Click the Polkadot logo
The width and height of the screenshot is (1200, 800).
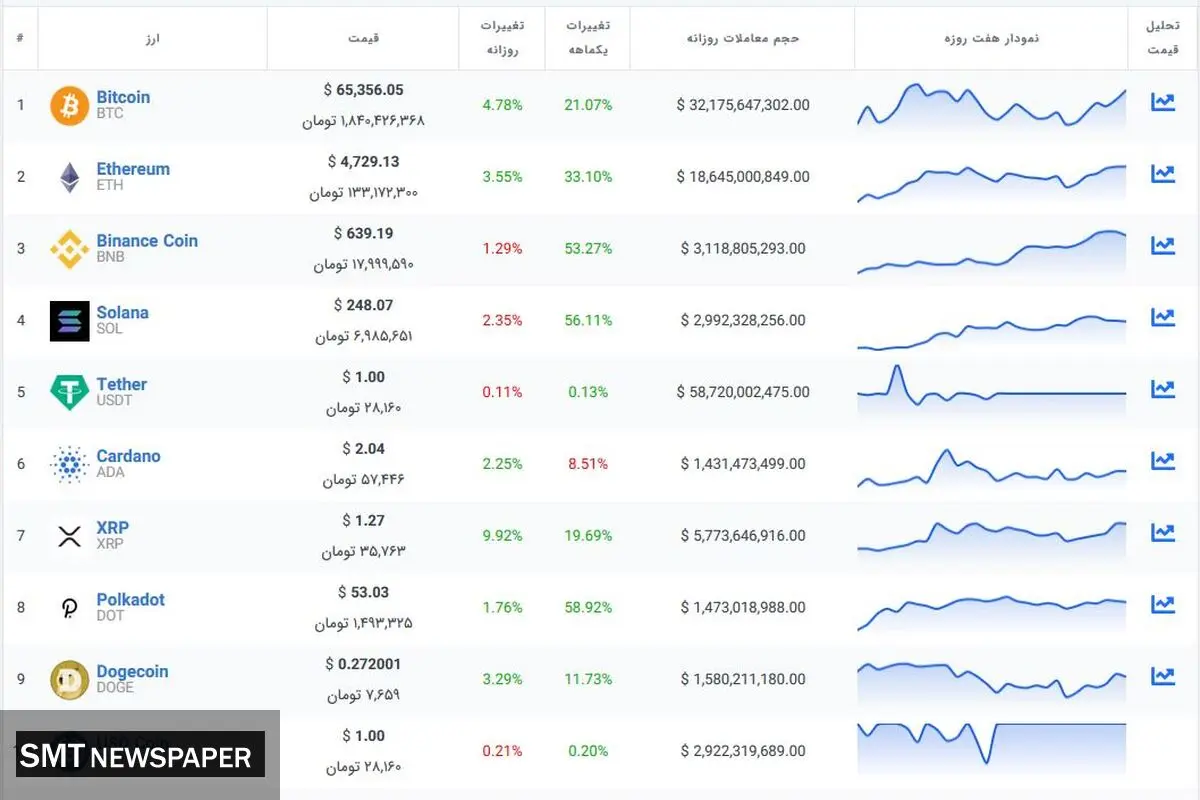click(x=69, y=607)
